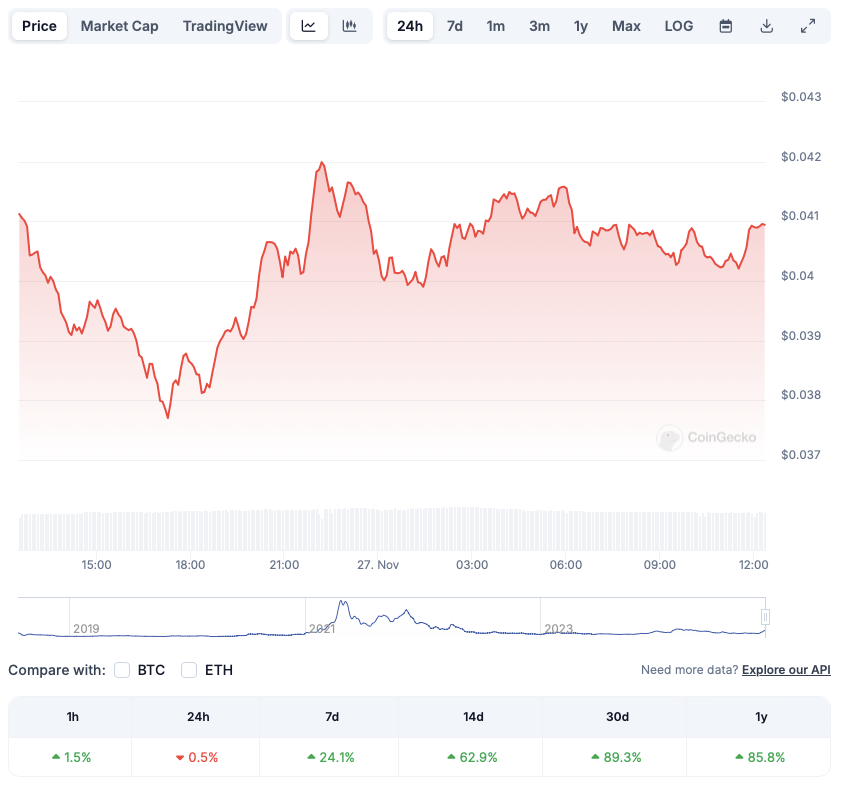
Task: Toggle LOG scale
Action: [x=678, y=26]
